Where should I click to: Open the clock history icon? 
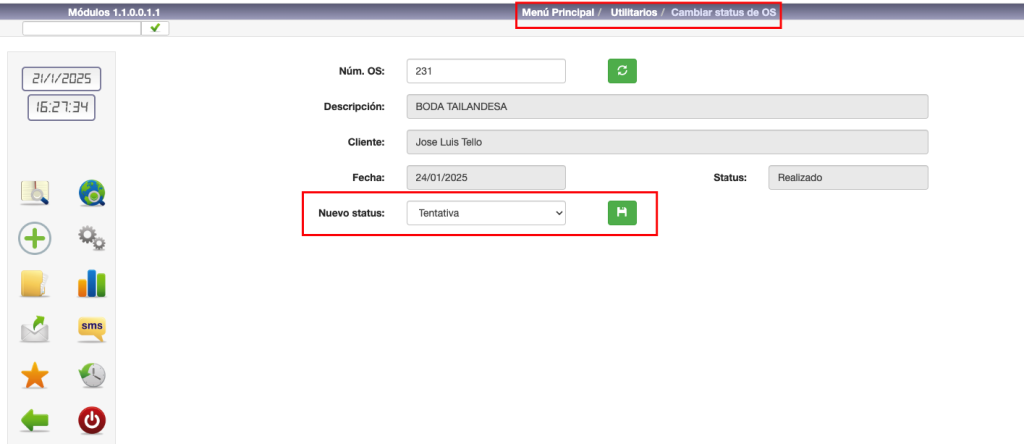92,375
